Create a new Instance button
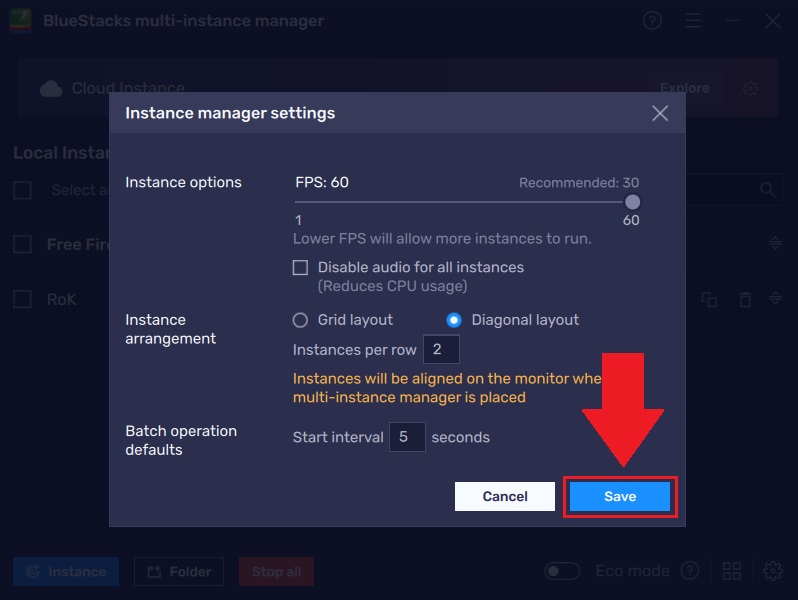This screenshot has width=798, height=600. 66,572
